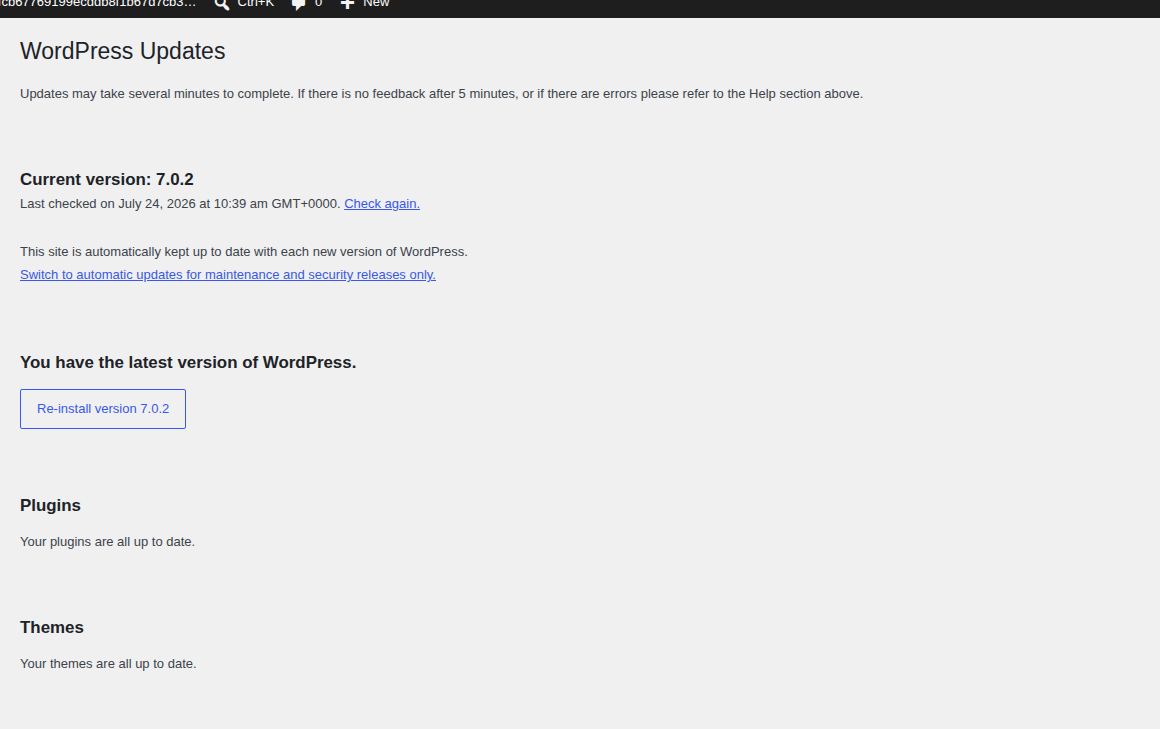
Task: Click Re-install version 7.0.2 button
Action: 103,409
